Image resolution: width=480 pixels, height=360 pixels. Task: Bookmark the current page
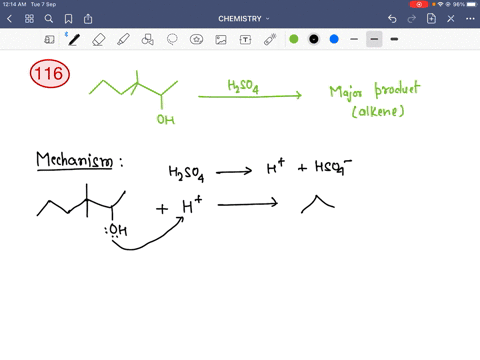tap(68, 19)
